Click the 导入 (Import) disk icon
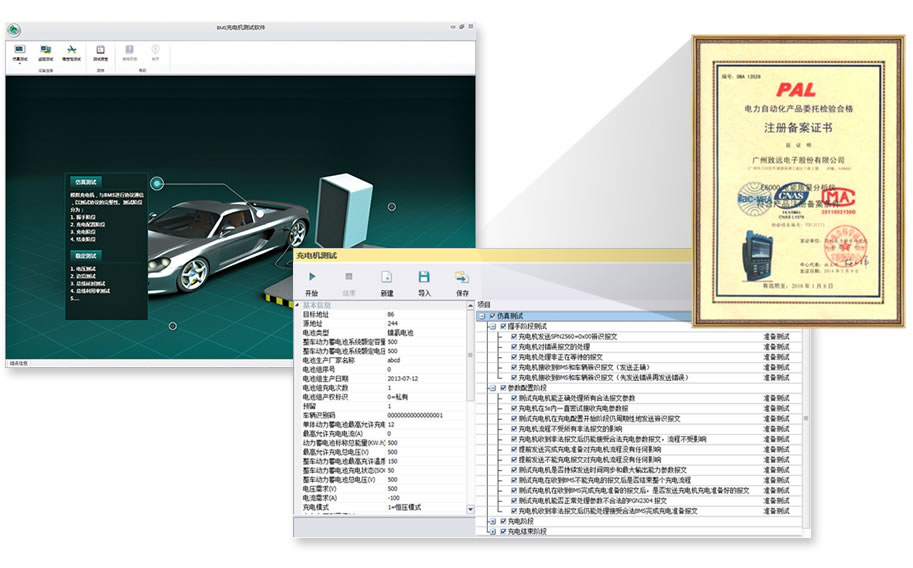913x568 pixels. coord(424,277)
